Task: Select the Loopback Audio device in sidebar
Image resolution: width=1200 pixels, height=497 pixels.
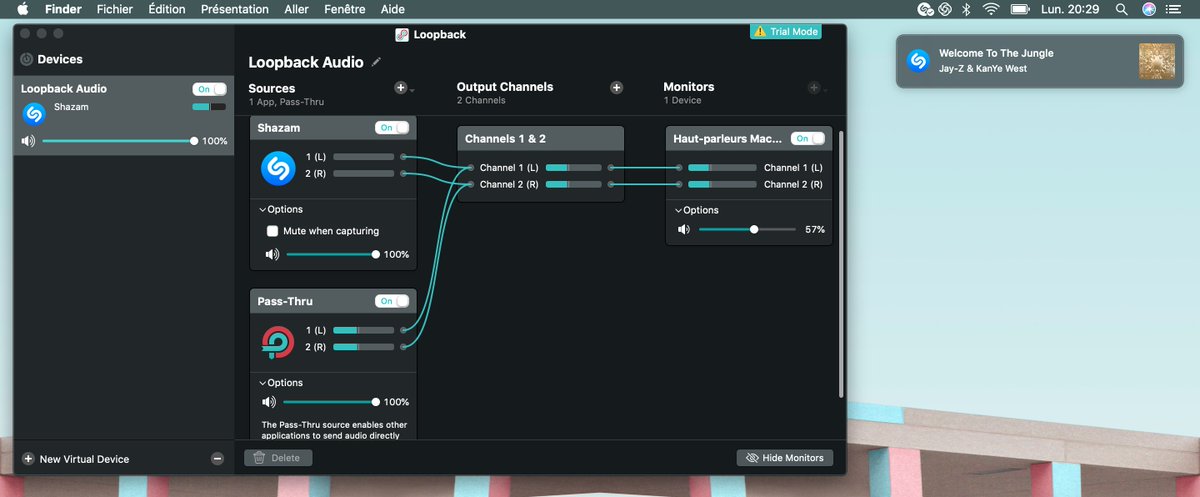Action: [124, 116]
